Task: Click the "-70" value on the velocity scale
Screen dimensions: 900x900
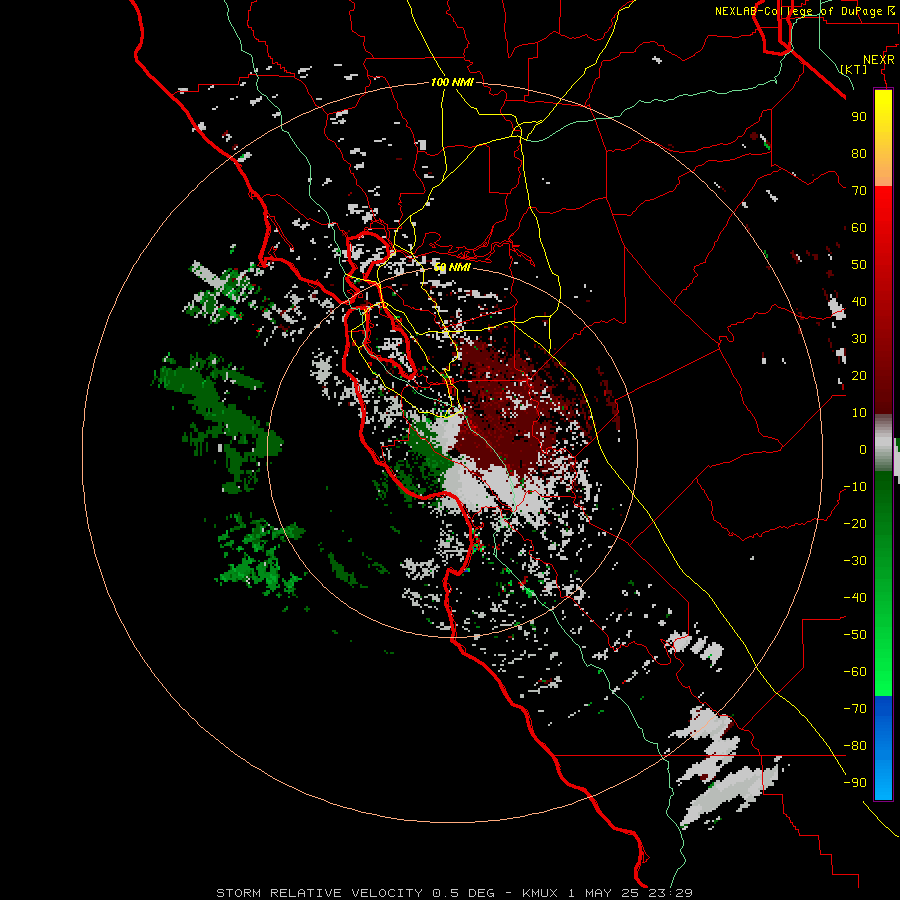Action: click(855, 709)
